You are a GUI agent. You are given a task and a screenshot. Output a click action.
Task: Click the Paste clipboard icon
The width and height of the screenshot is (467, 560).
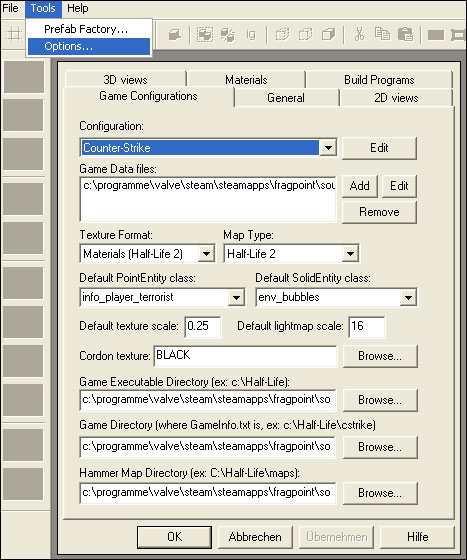(405, 35)
